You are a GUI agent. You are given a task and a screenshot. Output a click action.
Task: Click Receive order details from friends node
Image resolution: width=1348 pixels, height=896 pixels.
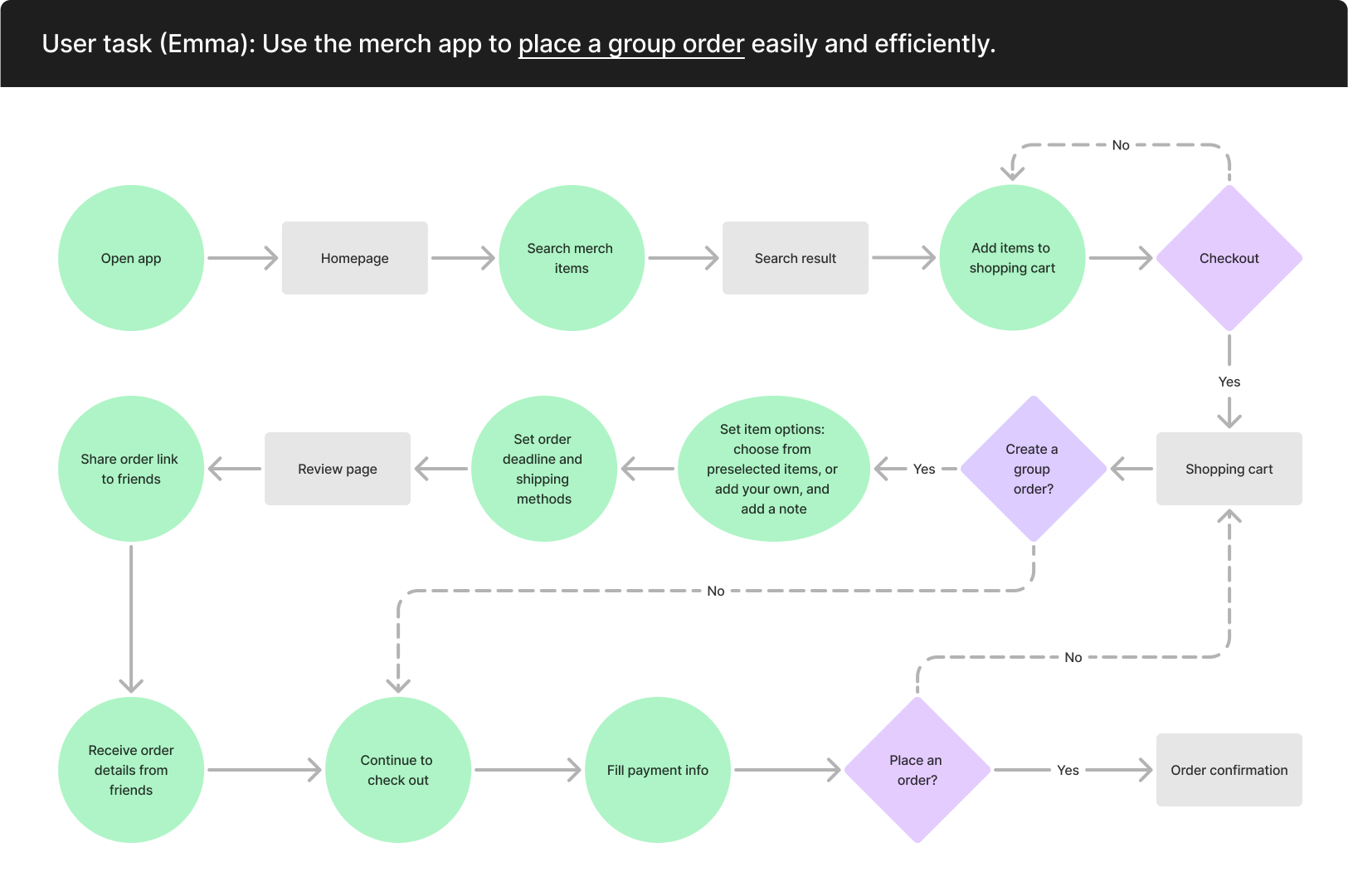(131, 770)
